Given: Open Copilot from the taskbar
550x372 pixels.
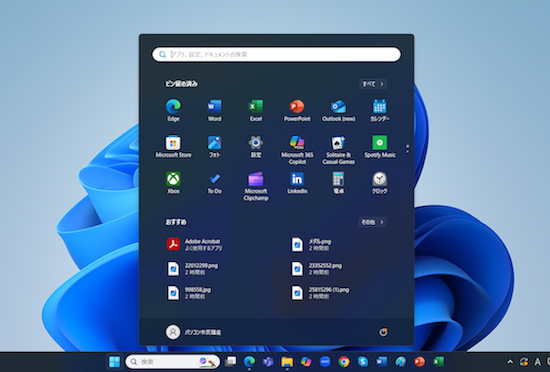Looking at the screenshot, I should coord(306,361).
